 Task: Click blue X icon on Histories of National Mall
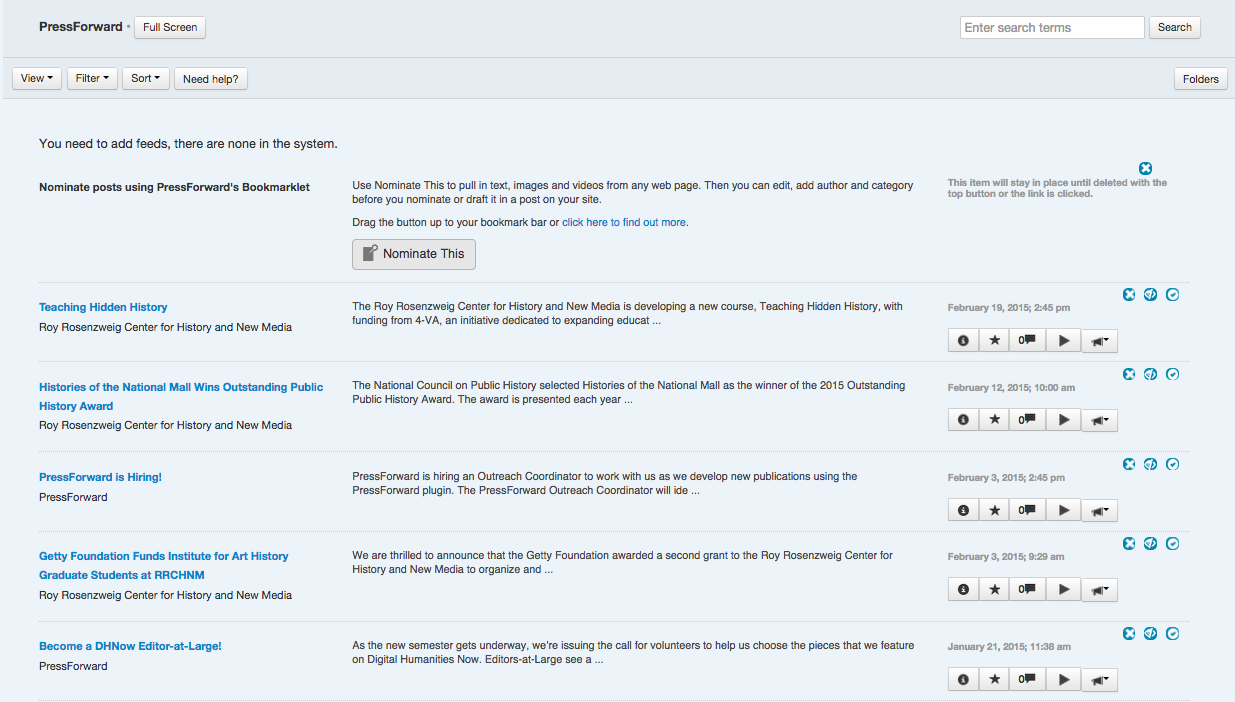coord(1129,374)
